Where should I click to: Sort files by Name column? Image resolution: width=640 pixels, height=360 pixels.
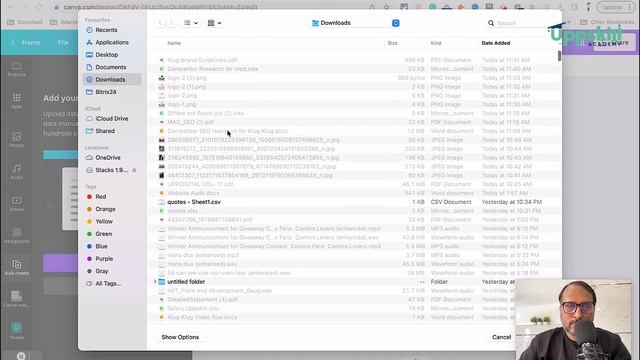174,43
